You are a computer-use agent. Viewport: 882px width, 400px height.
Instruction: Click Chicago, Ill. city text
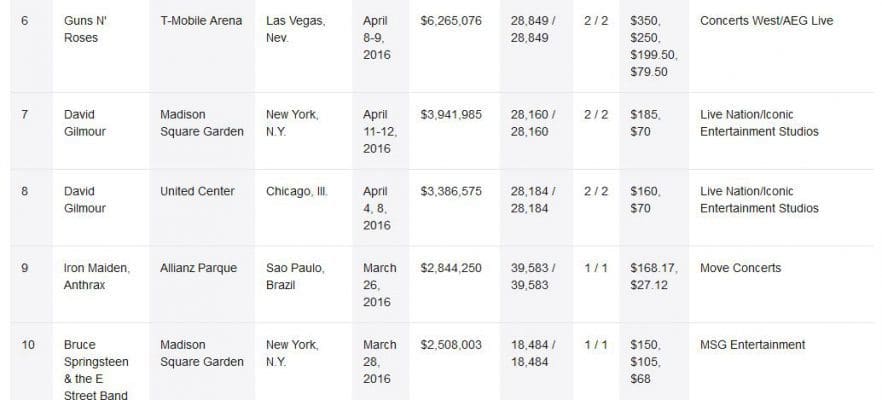pyautogui.click(x=296, y=191)
